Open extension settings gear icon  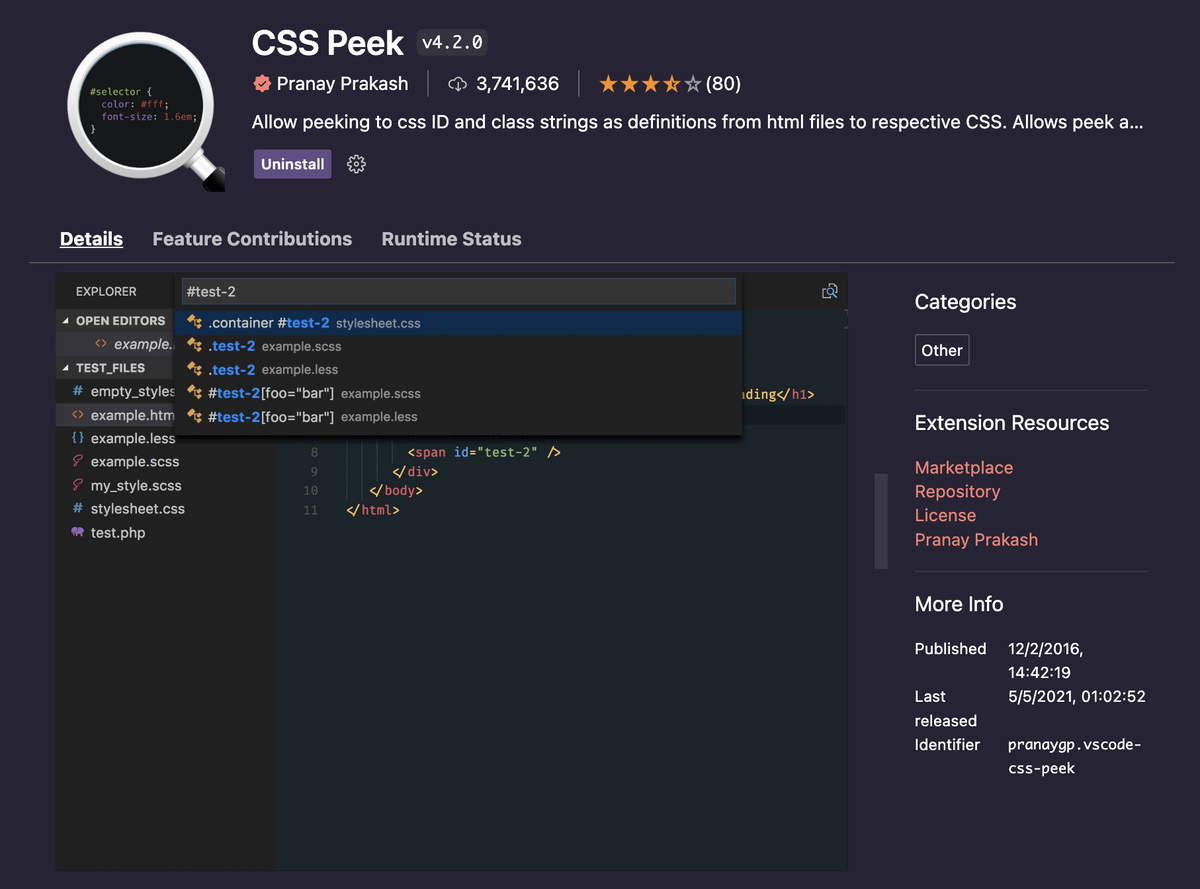356,164
